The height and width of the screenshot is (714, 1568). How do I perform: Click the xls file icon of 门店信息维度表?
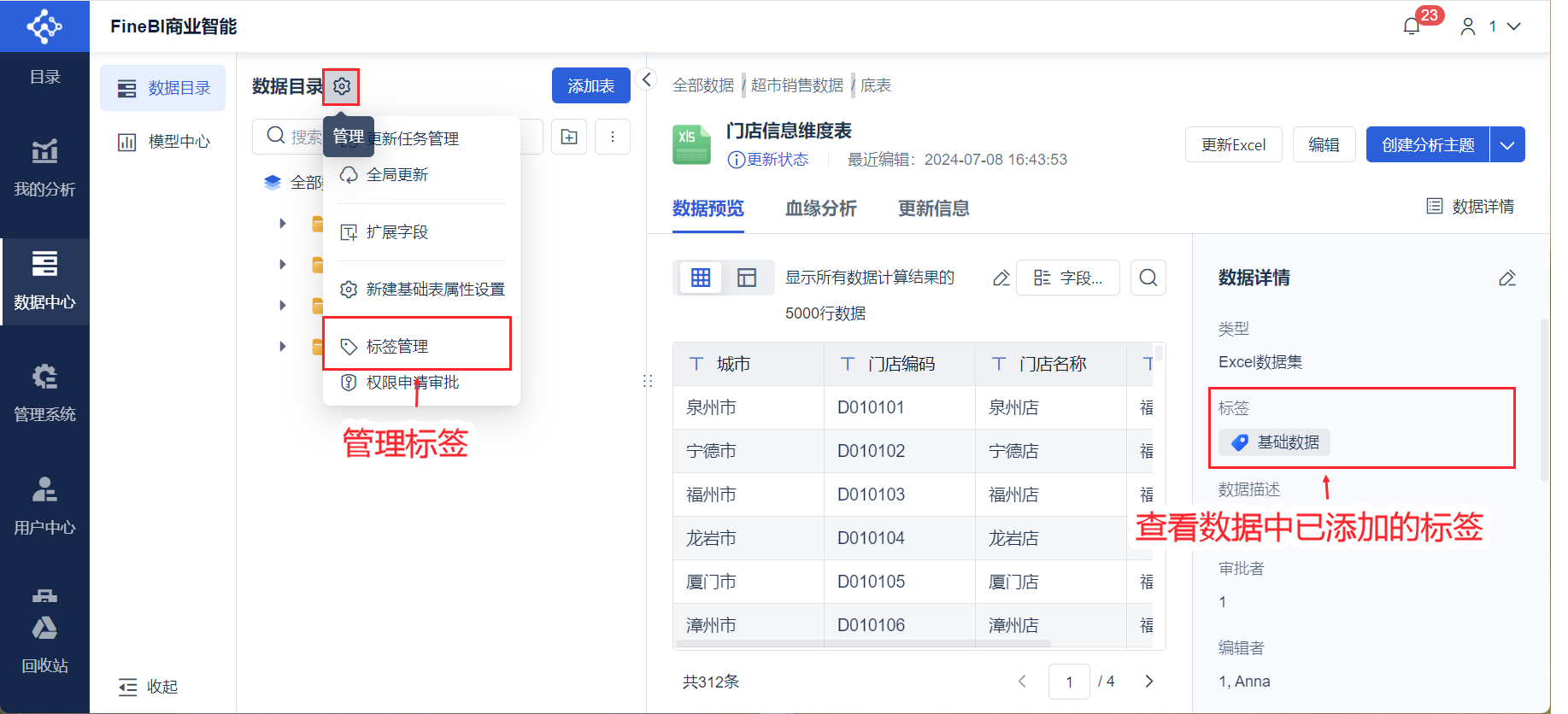point(691,144)
